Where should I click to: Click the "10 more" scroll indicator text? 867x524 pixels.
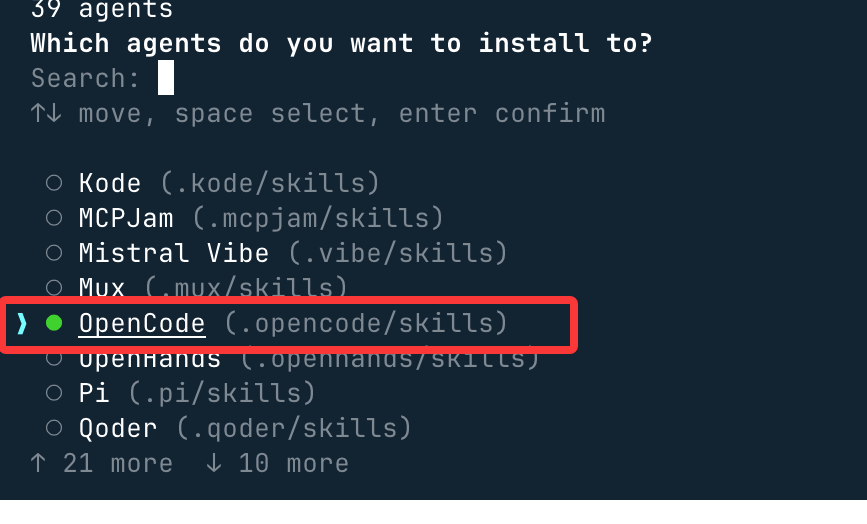pos(293,463)
